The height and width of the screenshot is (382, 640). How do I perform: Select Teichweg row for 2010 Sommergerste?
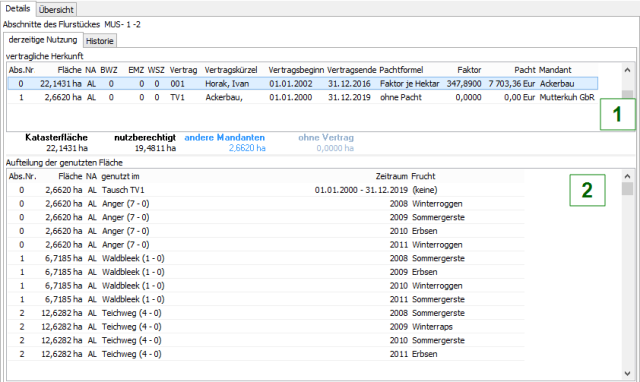point(266,340)
